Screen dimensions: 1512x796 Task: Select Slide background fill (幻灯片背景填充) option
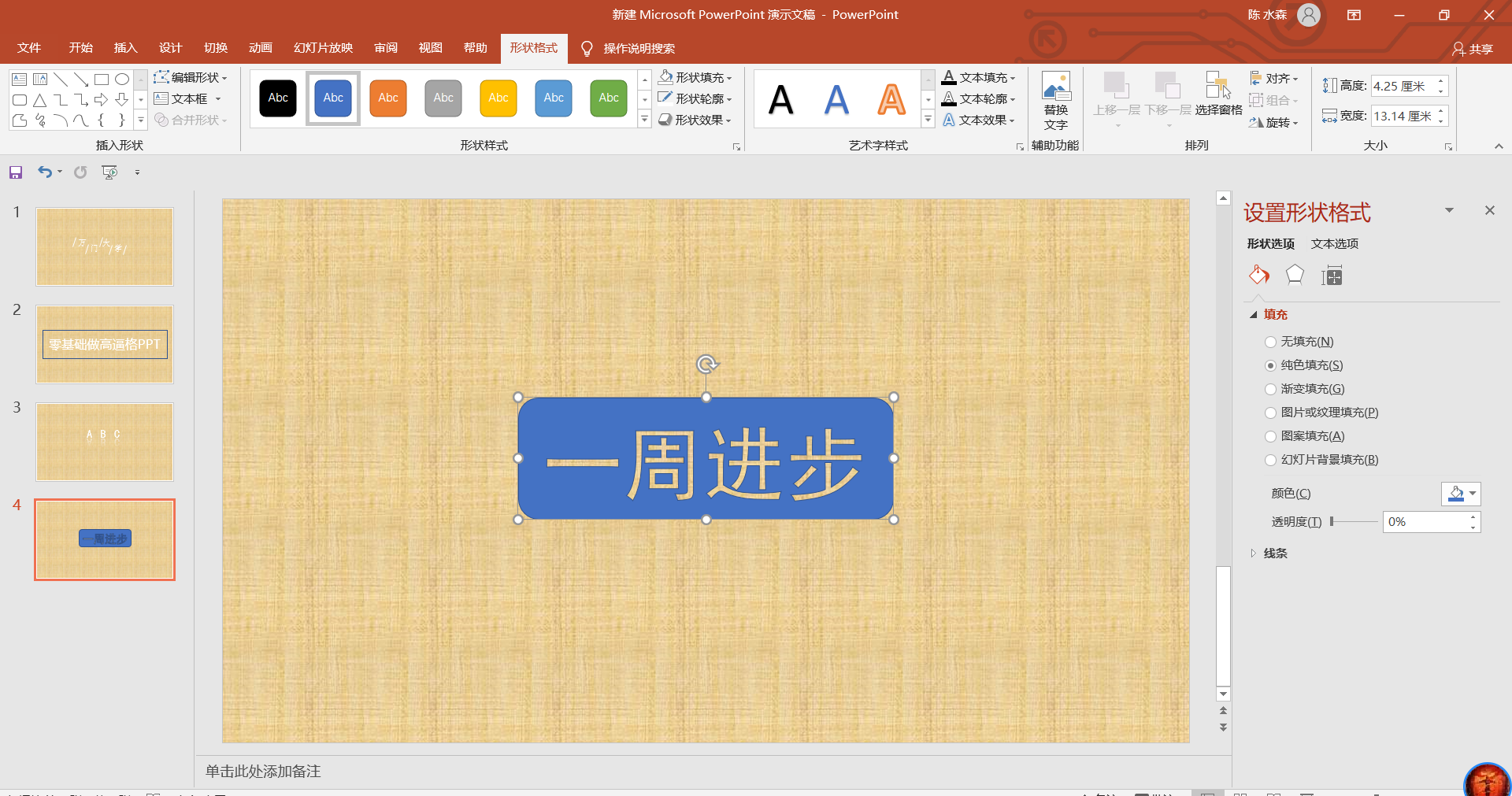pyautogui.click(x=1270, y=460)
